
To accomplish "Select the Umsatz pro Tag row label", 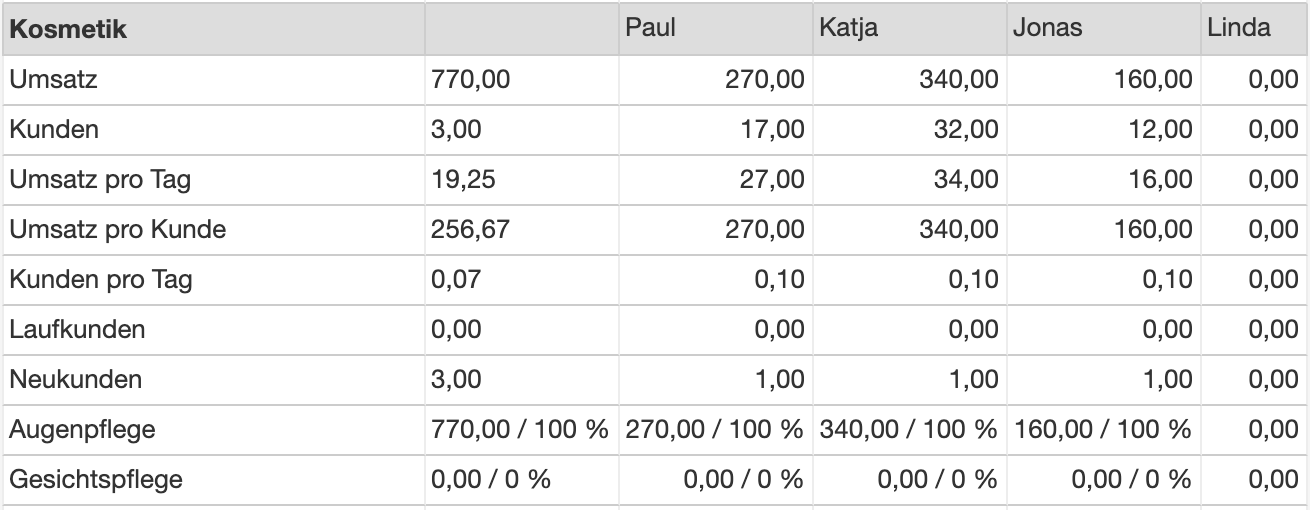I will (x=100, y=179).
